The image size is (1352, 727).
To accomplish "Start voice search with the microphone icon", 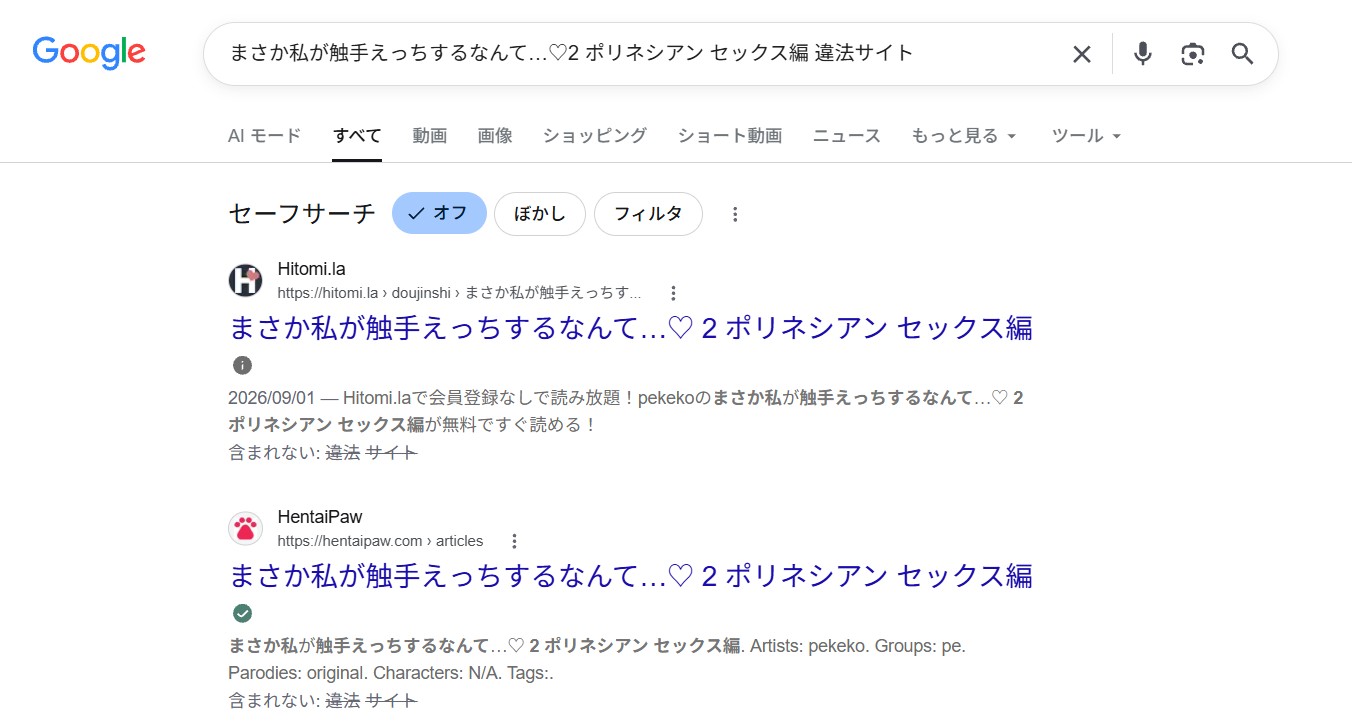I will coord(1143,54).
